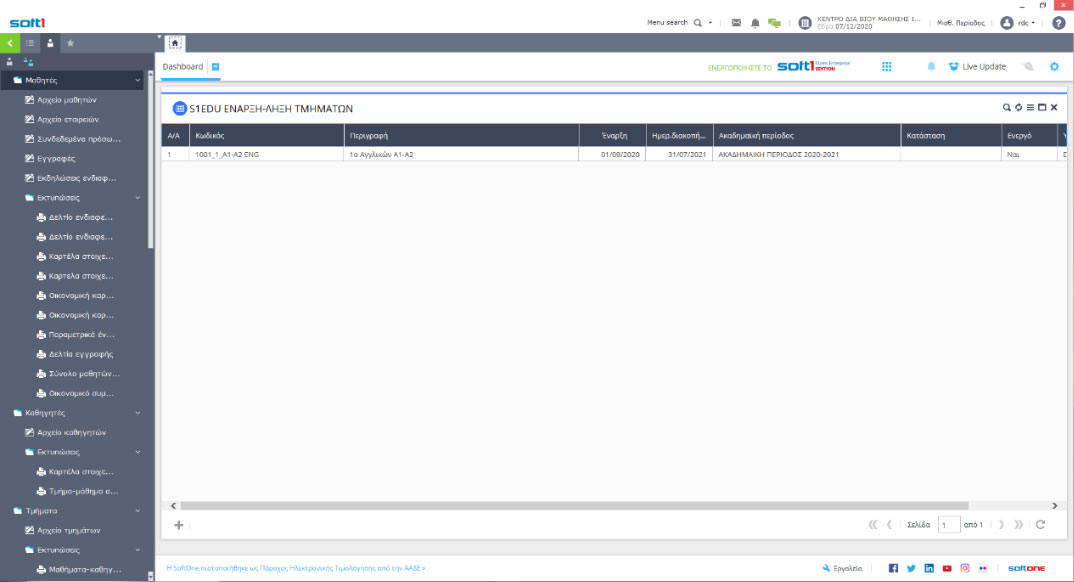Reload the grid using pager refresh icon
The height and width of the screenshot is (582, 1074).
click(1040, 524)
